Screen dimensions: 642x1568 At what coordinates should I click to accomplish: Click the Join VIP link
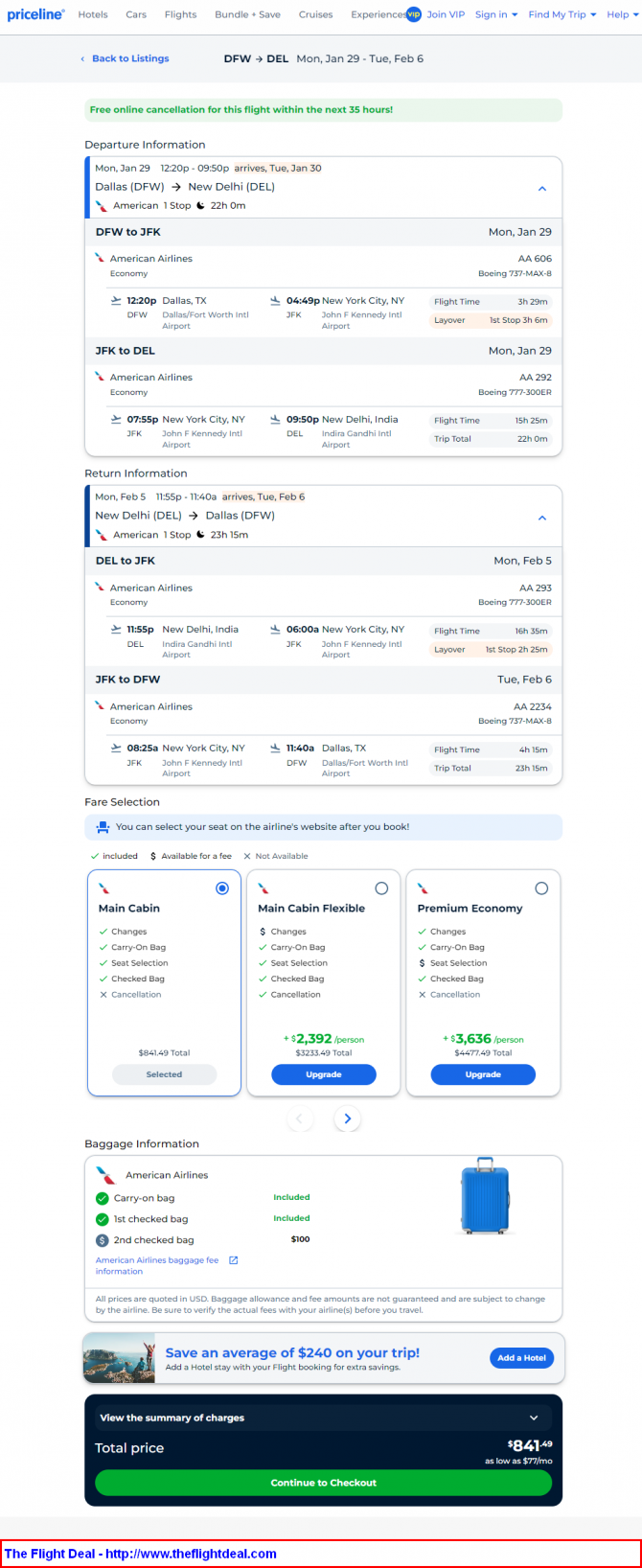[446, 14]
